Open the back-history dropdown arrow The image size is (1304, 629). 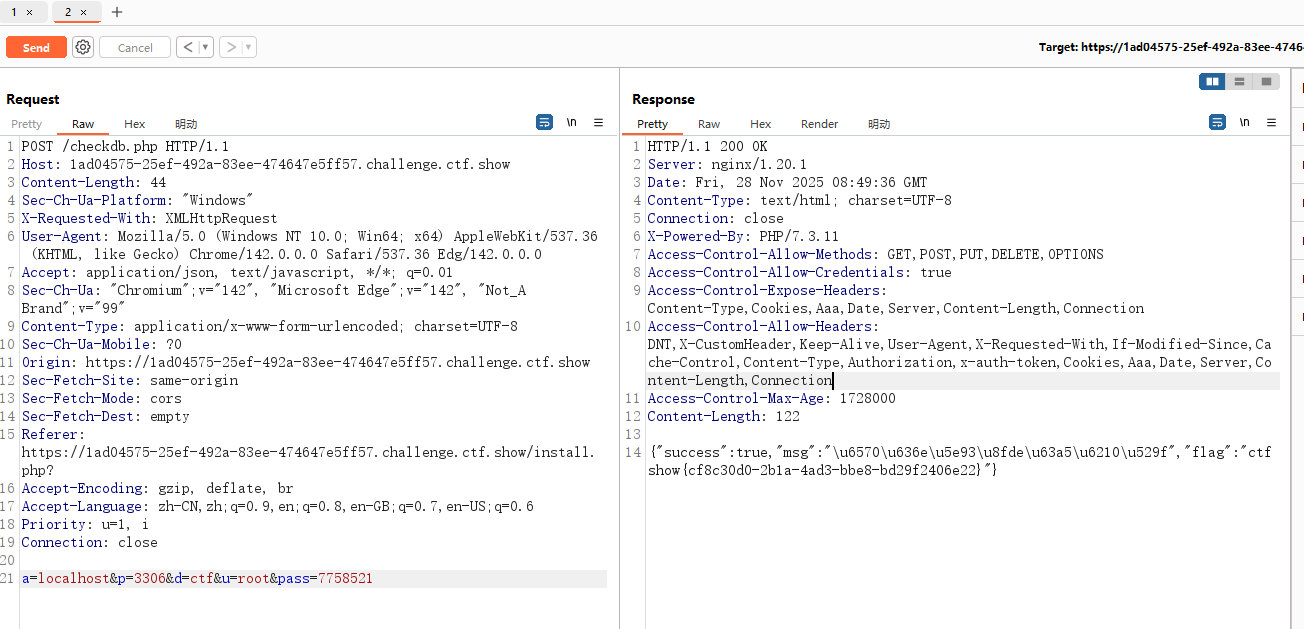tap(206, 47)
